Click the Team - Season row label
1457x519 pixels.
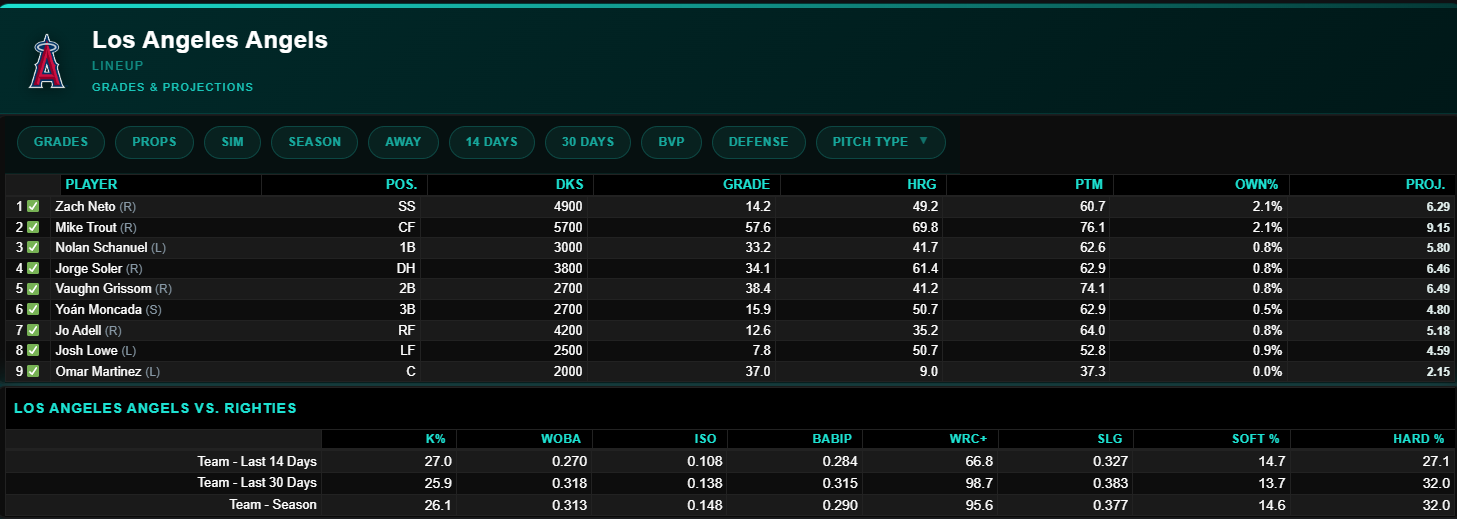click(271, 505)
